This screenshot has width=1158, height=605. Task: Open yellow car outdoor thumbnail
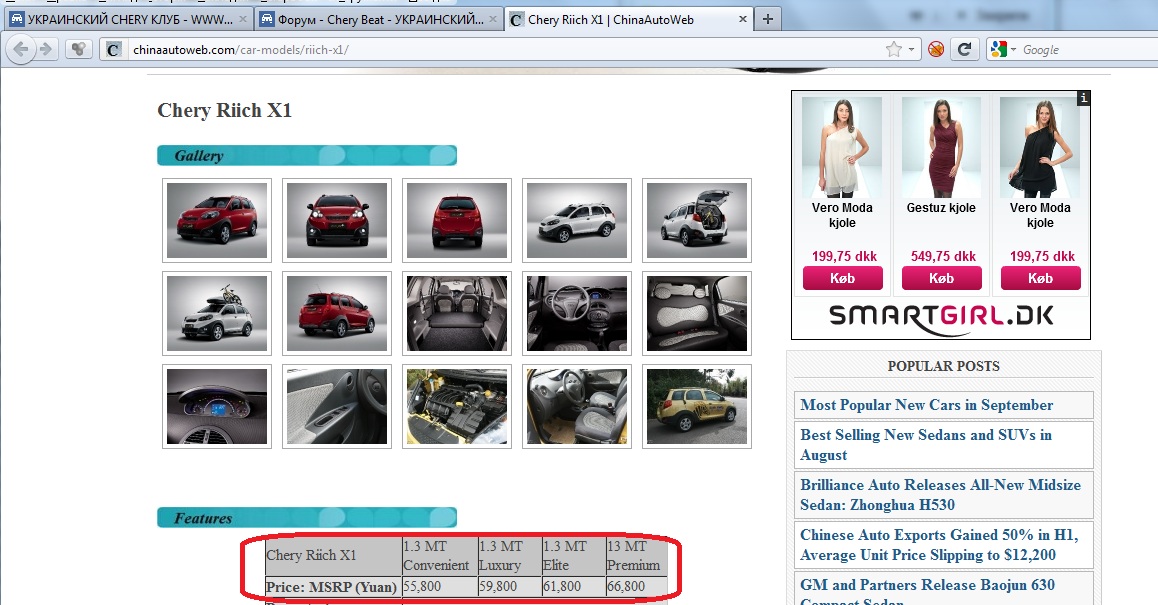click(x=697, y=406)
